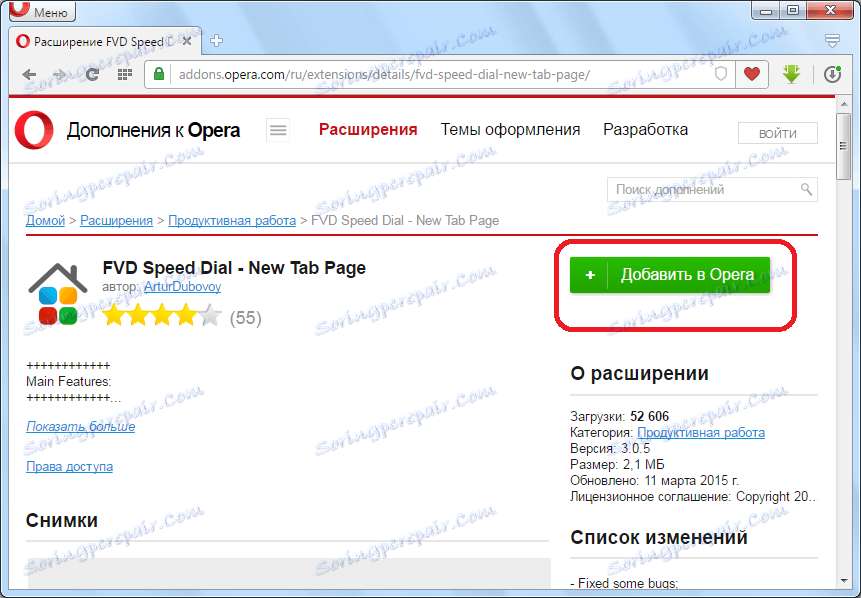Click the ВОЙТИ button
861x598 pixels.
(778, 133)
